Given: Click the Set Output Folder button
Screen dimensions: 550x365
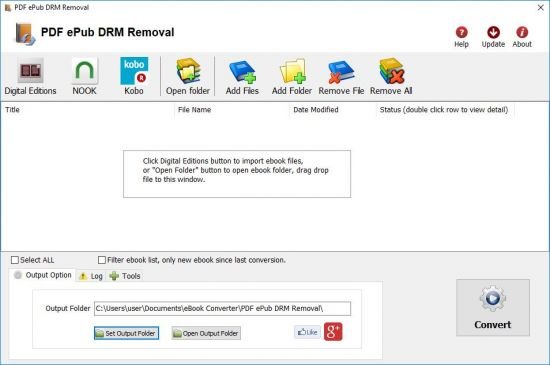Looking at the screenshot, I should coord(126,333).
